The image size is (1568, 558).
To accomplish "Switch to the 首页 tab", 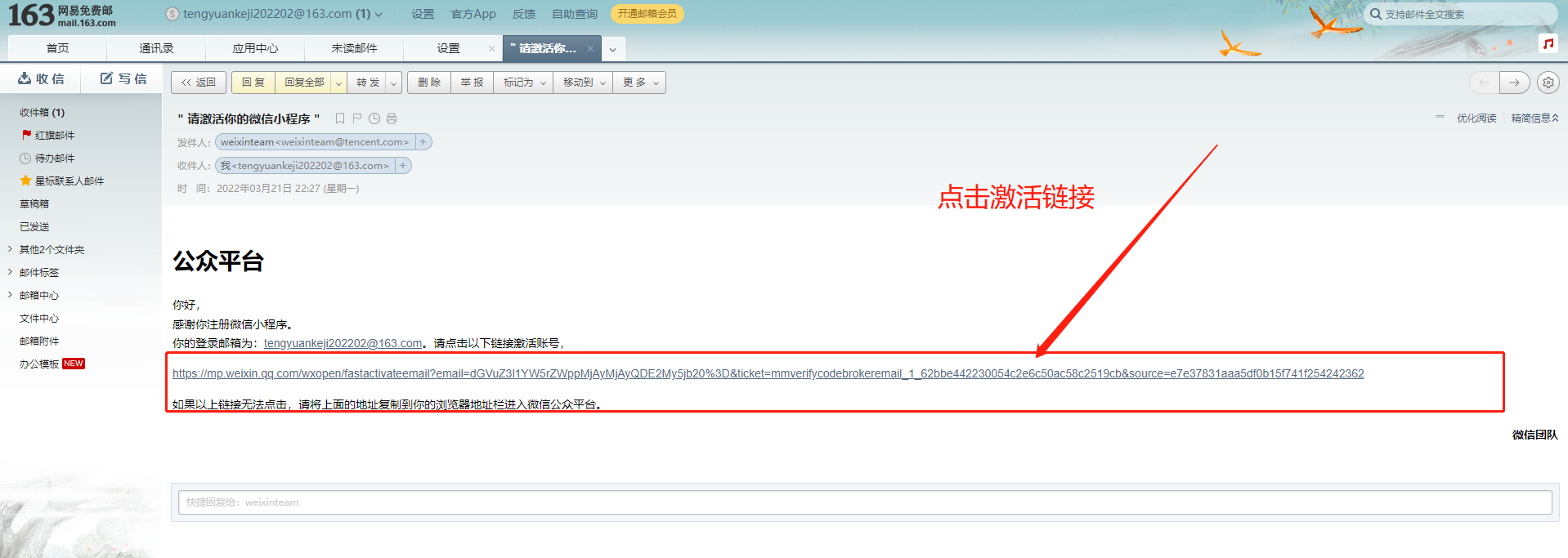I will [57, 48].
